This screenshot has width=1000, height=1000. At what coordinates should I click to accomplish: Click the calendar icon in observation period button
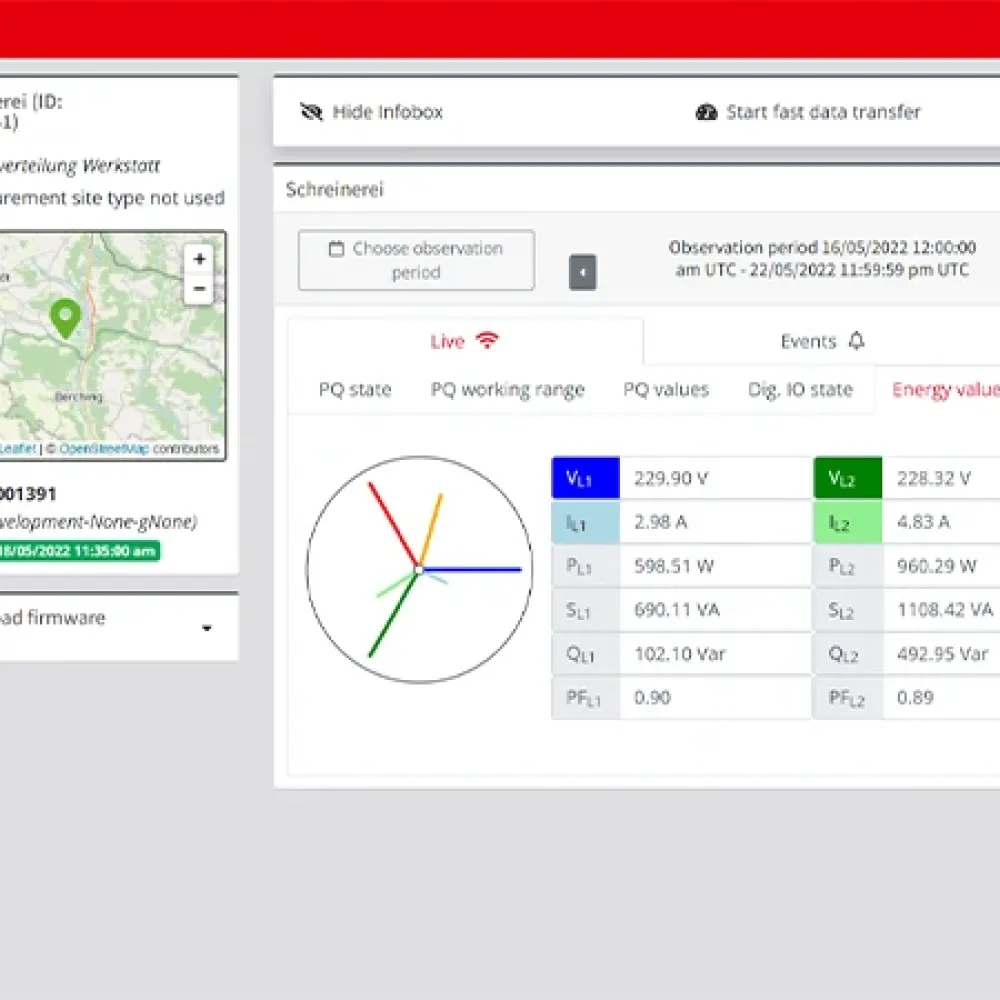[x=336, y=248]
